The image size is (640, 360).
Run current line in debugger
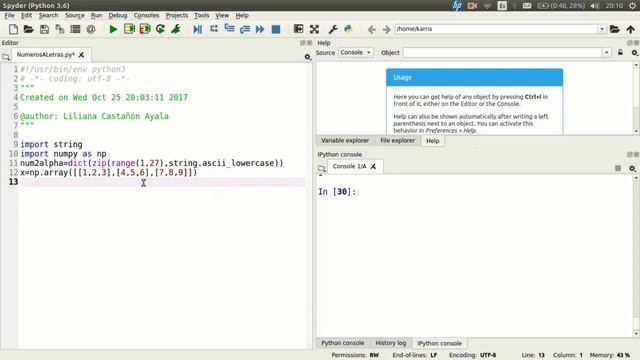pyautogui.click(x=213, y=29)
